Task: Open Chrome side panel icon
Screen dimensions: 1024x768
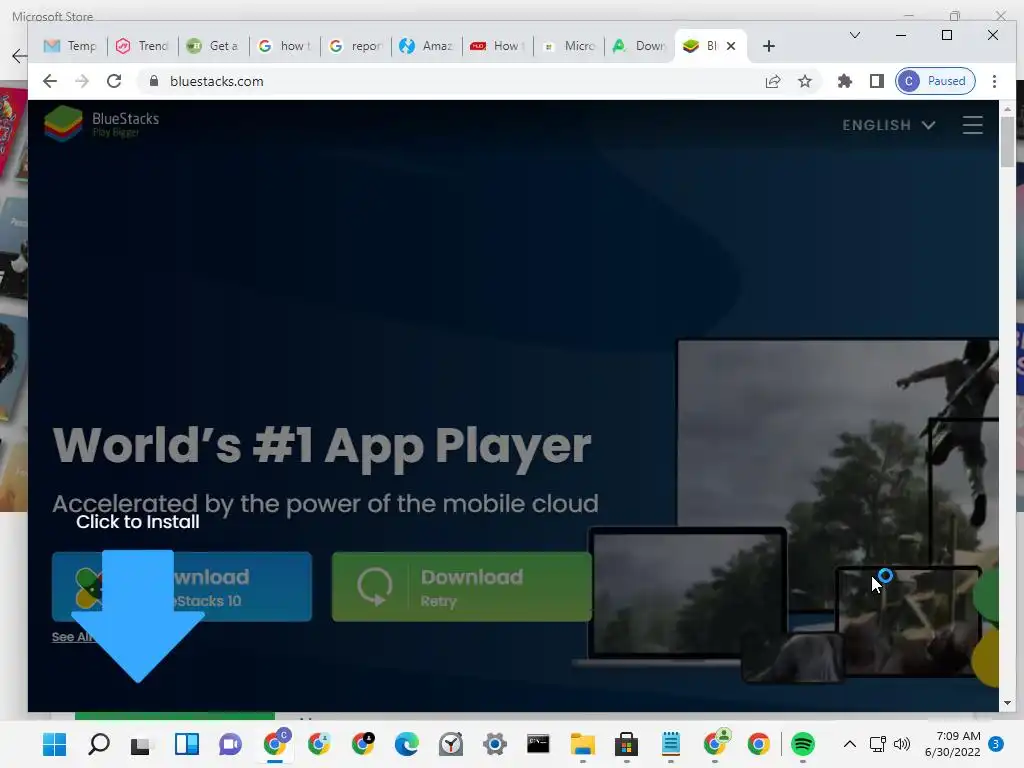Action: tap(876, 81)
